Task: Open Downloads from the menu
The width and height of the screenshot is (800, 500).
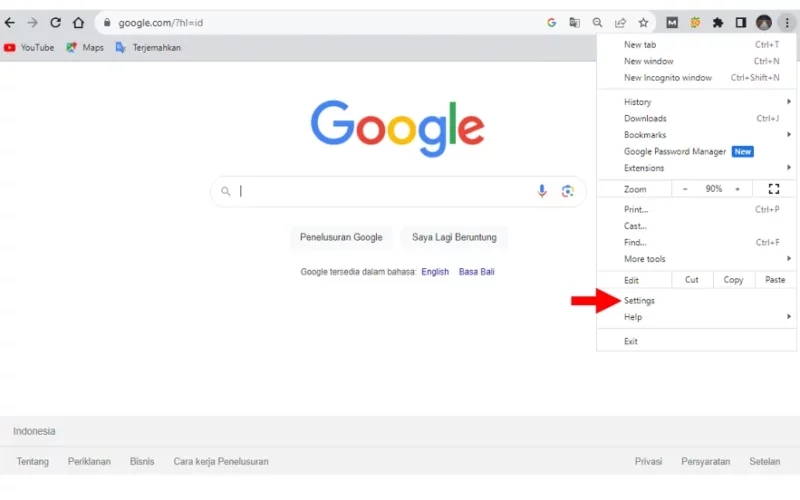Action: point(696,118)
